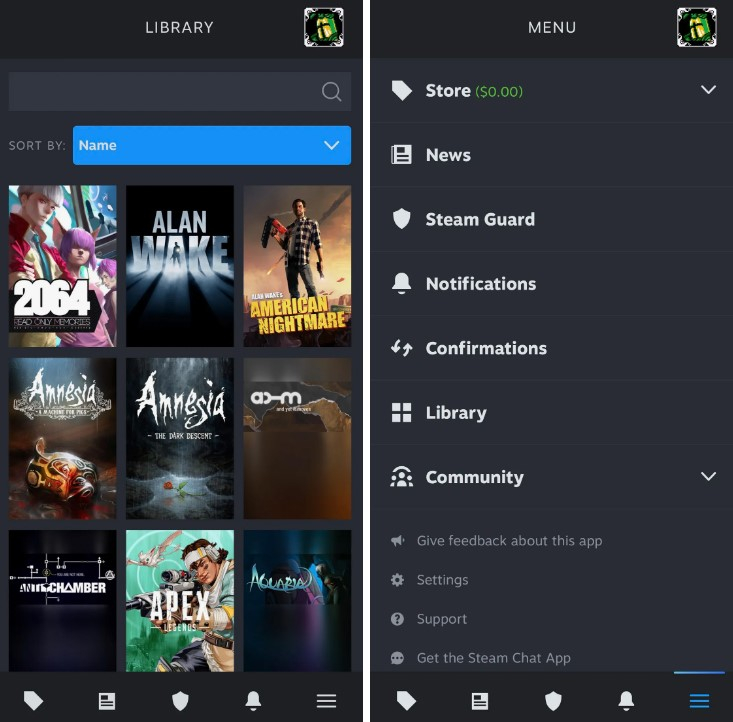Screen dimensions: 733x722
Task: Select the Alan Wake game cover
Action: click(x=180, y=266)
